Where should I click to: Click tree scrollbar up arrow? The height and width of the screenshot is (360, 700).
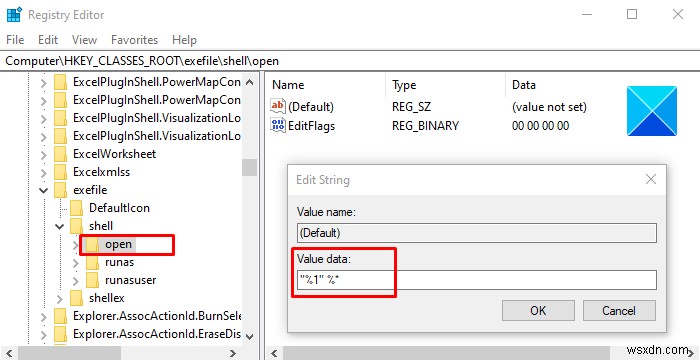pyautogui.click(x=250, y=83)
